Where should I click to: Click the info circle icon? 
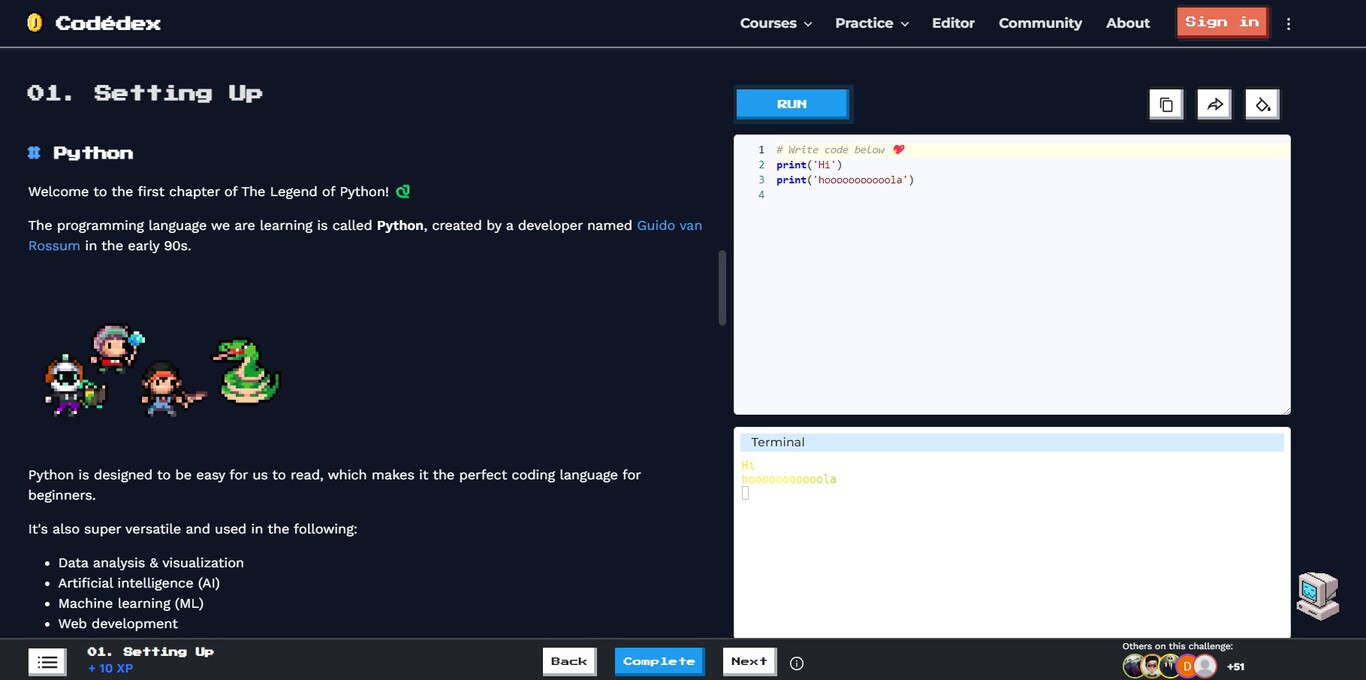[797, 663]
